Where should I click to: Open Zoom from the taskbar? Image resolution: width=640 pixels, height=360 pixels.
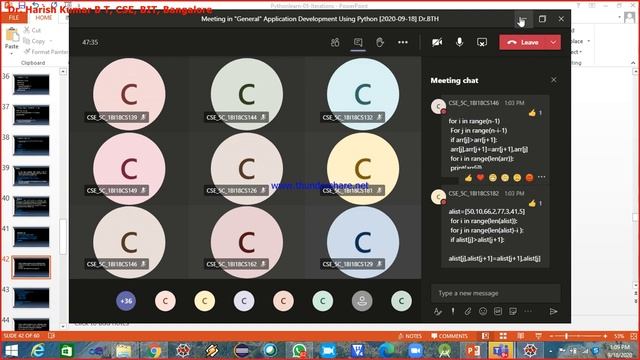click(415, 351)
